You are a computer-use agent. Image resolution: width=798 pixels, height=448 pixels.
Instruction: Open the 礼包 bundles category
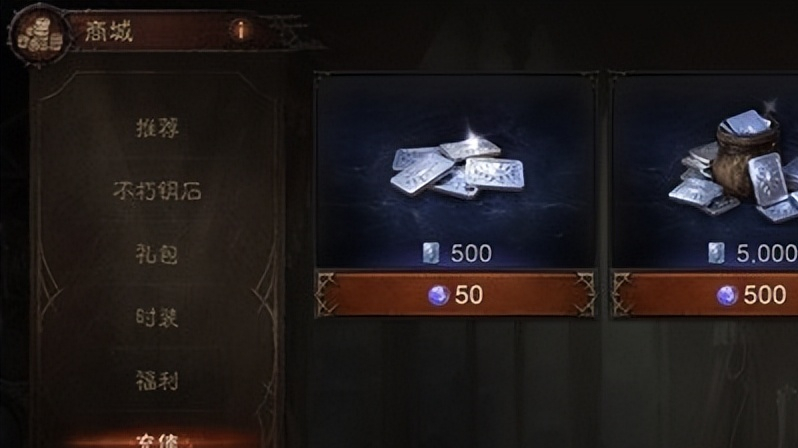(x=157, y=254)
